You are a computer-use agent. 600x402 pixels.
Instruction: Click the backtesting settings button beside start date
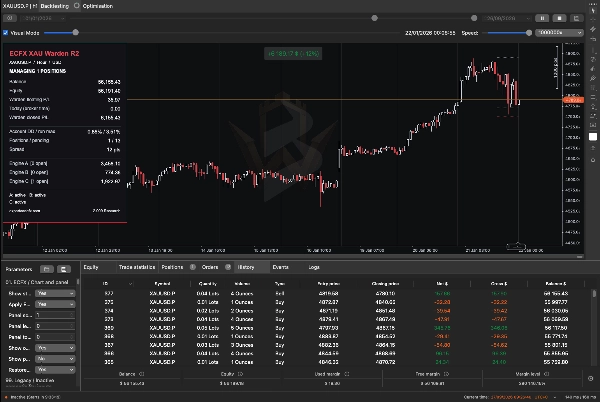coord(10,18)
